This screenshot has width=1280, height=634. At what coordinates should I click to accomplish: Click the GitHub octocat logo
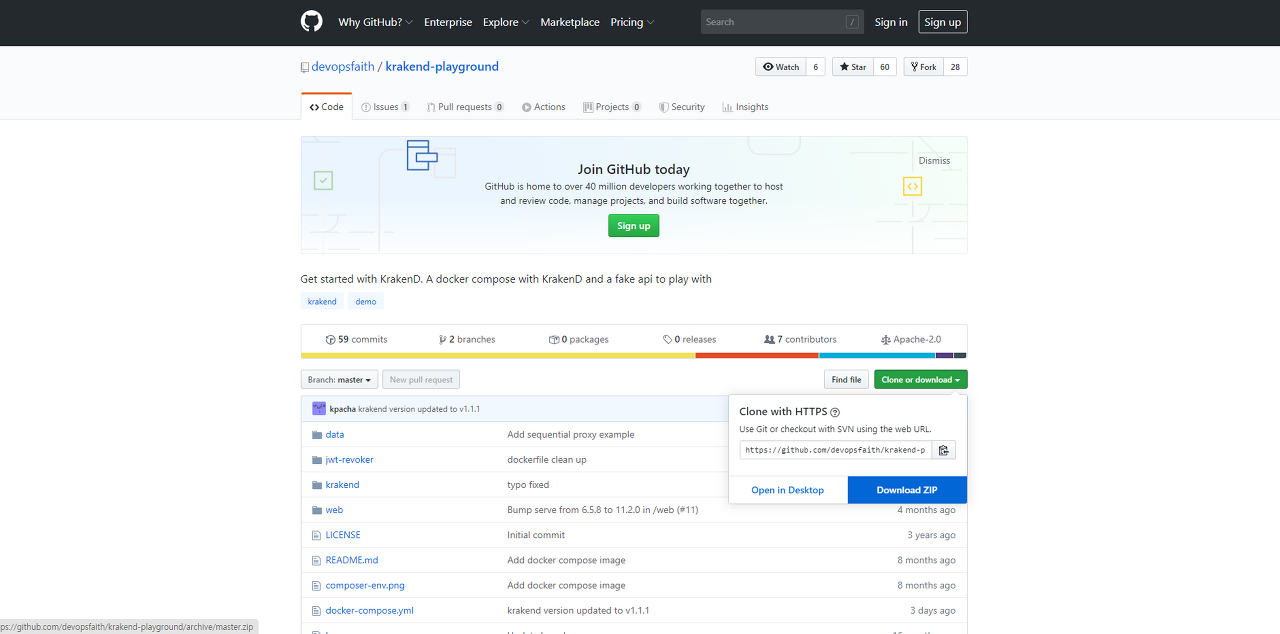coord(312,22)
